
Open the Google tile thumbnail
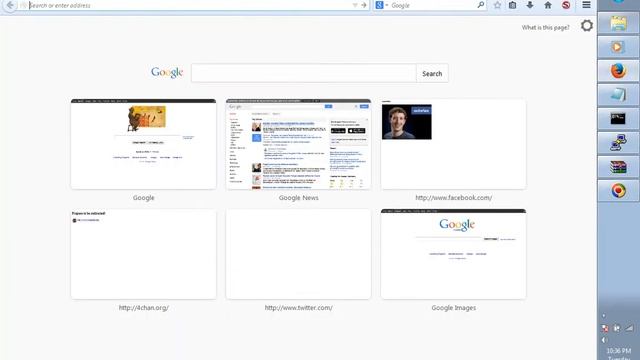[144, 144]
